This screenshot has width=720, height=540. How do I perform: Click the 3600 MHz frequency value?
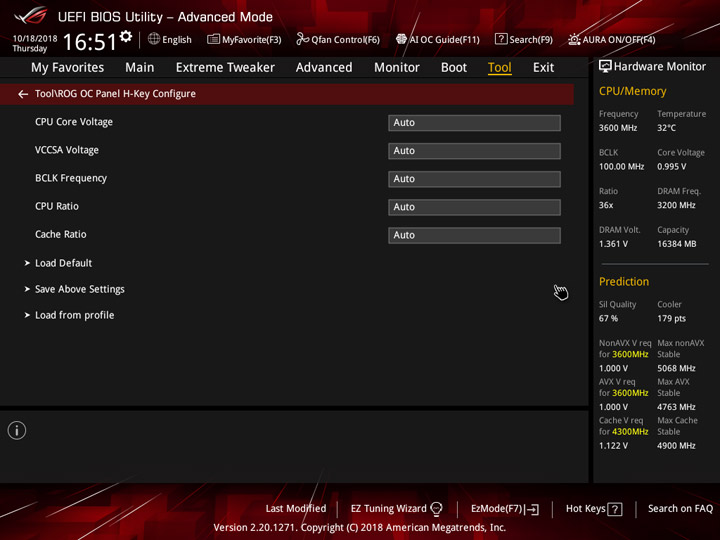point(618,128)
